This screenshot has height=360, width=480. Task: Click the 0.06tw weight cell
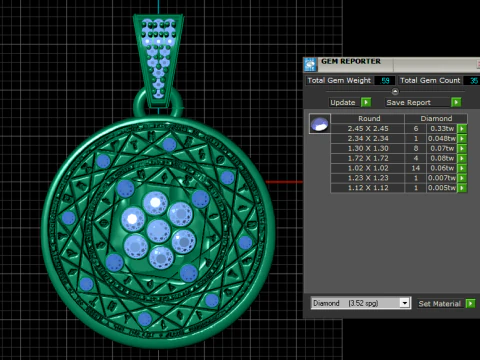442,168
